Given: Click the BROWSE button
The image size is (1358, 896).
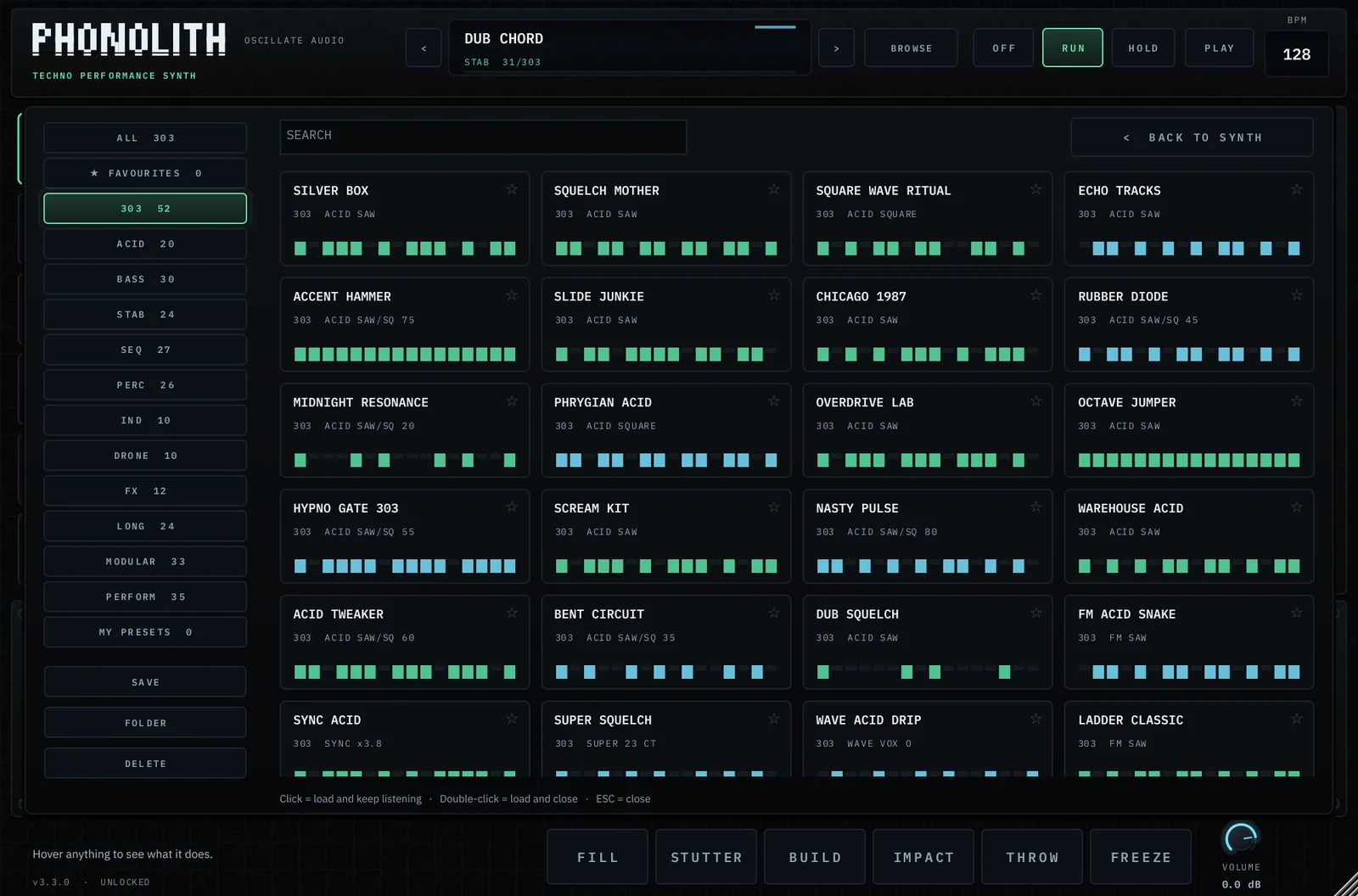Looking at the screenshot, I should coord(911,48).
